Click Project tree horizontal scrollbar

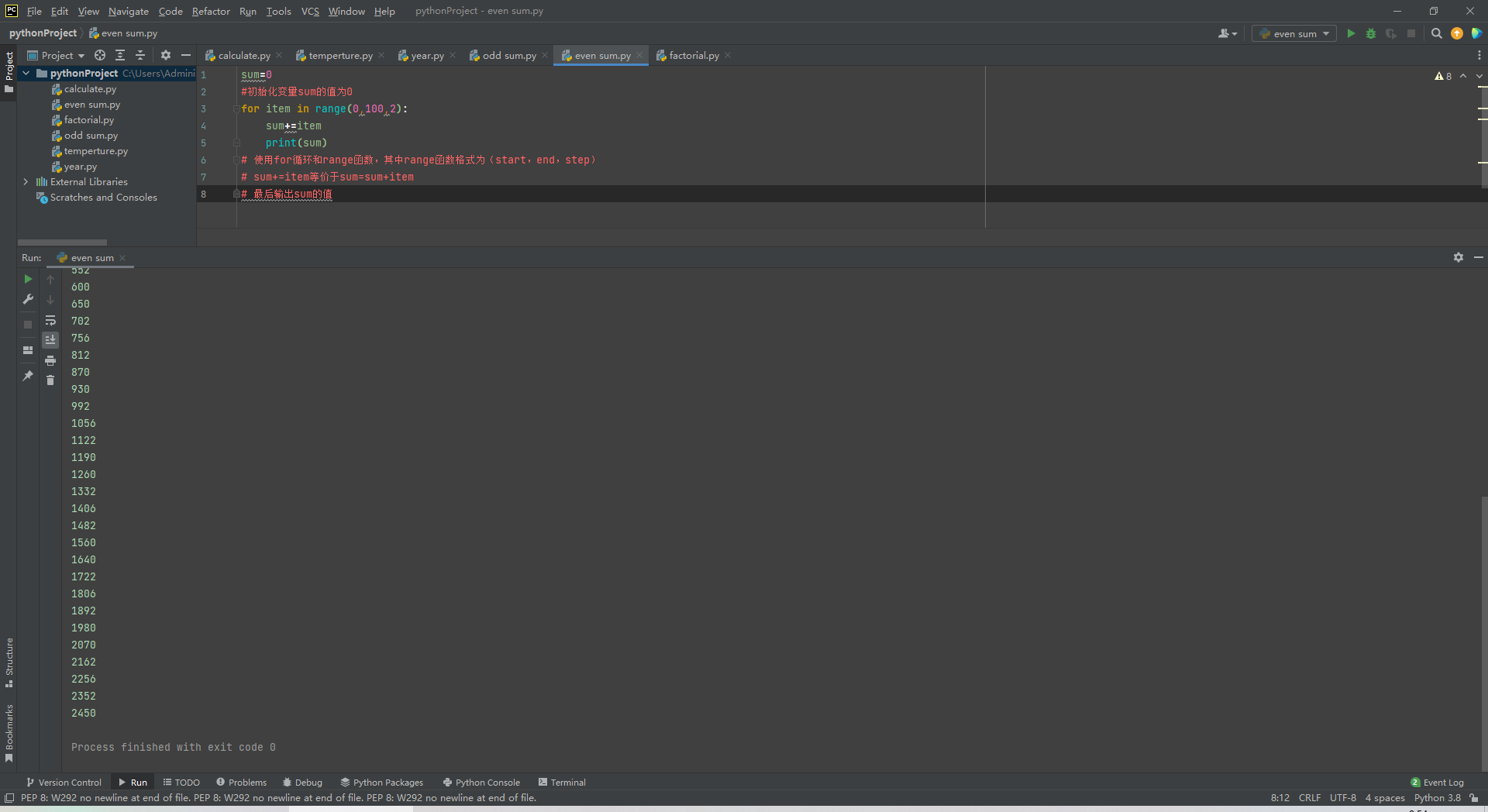coord(62,243)
